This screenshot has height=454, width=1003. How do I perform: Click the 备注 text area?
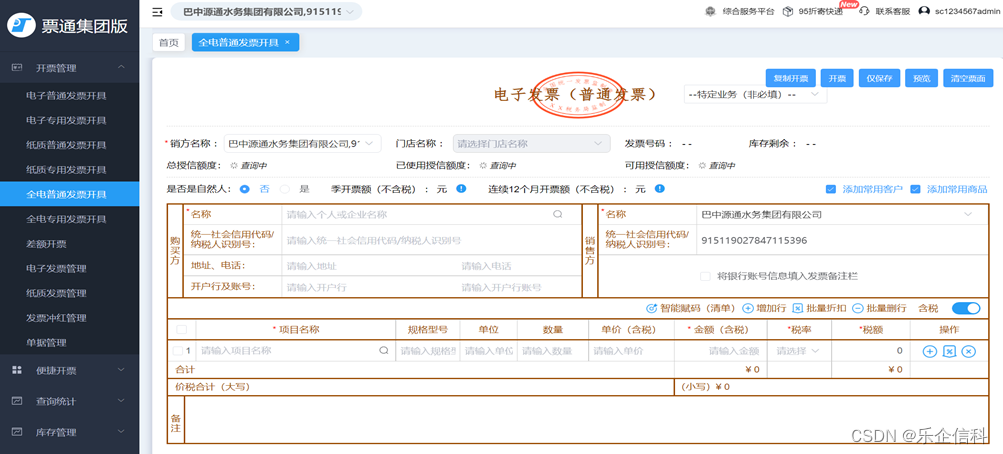point(586,419)
